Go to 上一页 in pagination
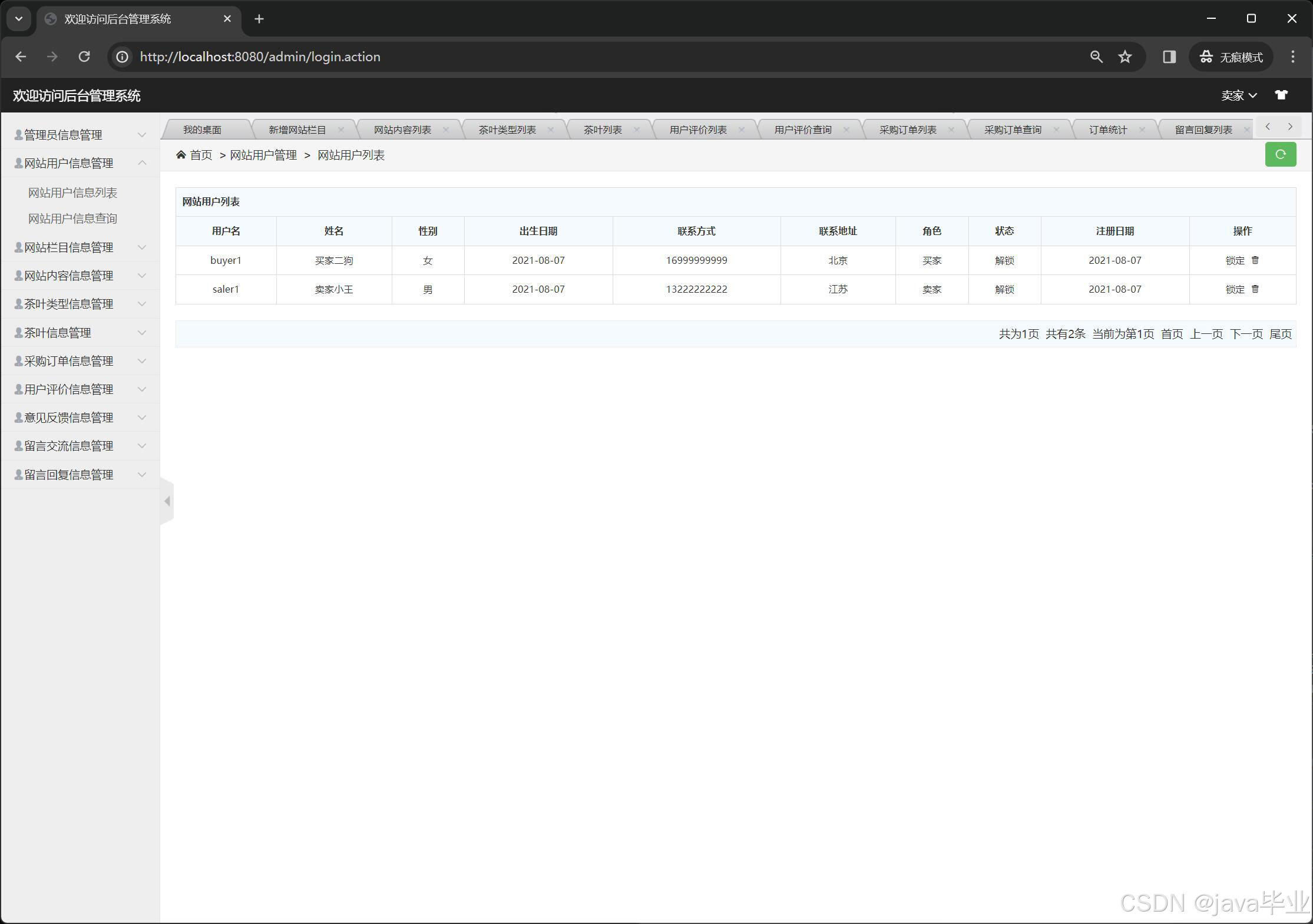The image size is (1313, 924). [x=1206, y=334]
